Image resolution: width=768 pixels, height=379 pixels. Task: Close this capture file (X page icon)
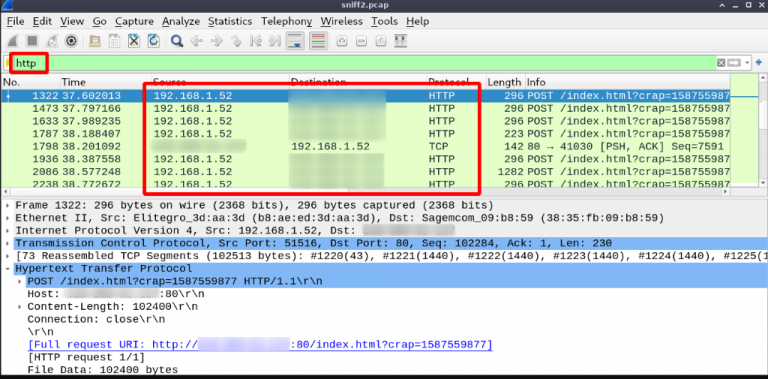134,41
